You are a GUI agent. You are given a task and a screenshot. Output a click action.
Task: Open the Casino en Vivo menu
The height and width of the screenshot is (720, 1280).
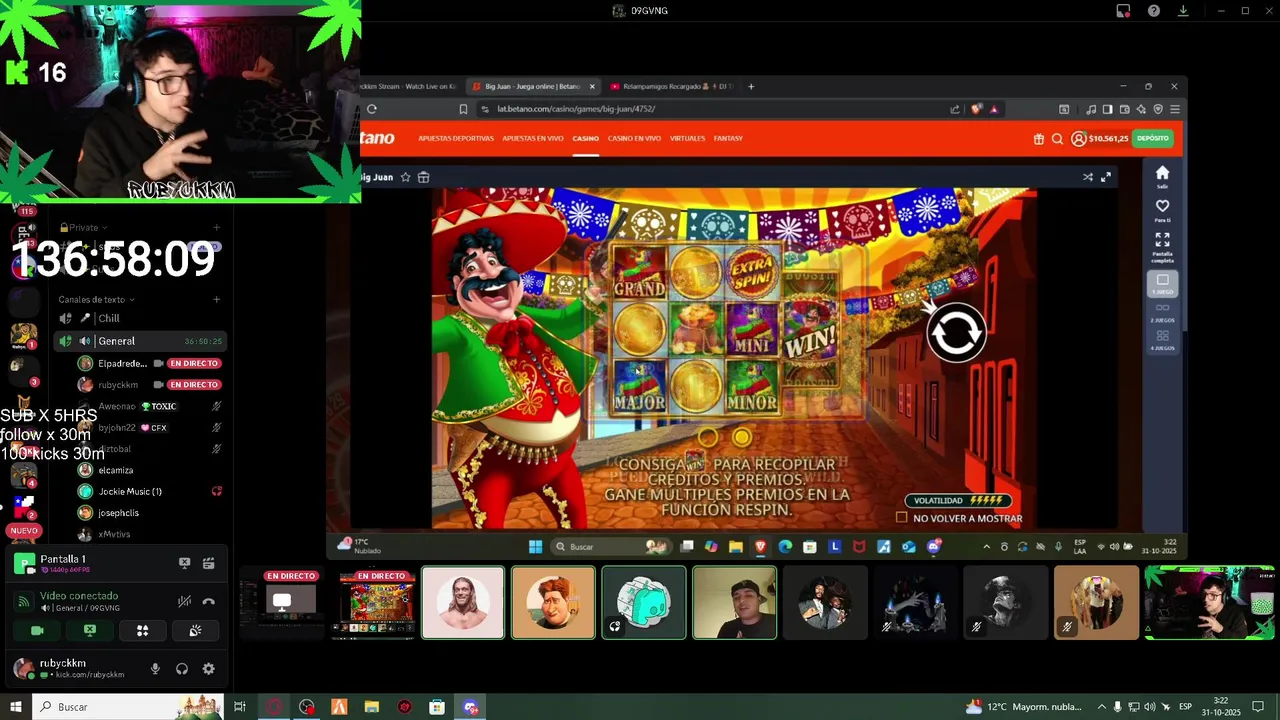pyautogui.click(x=634, y=138)
